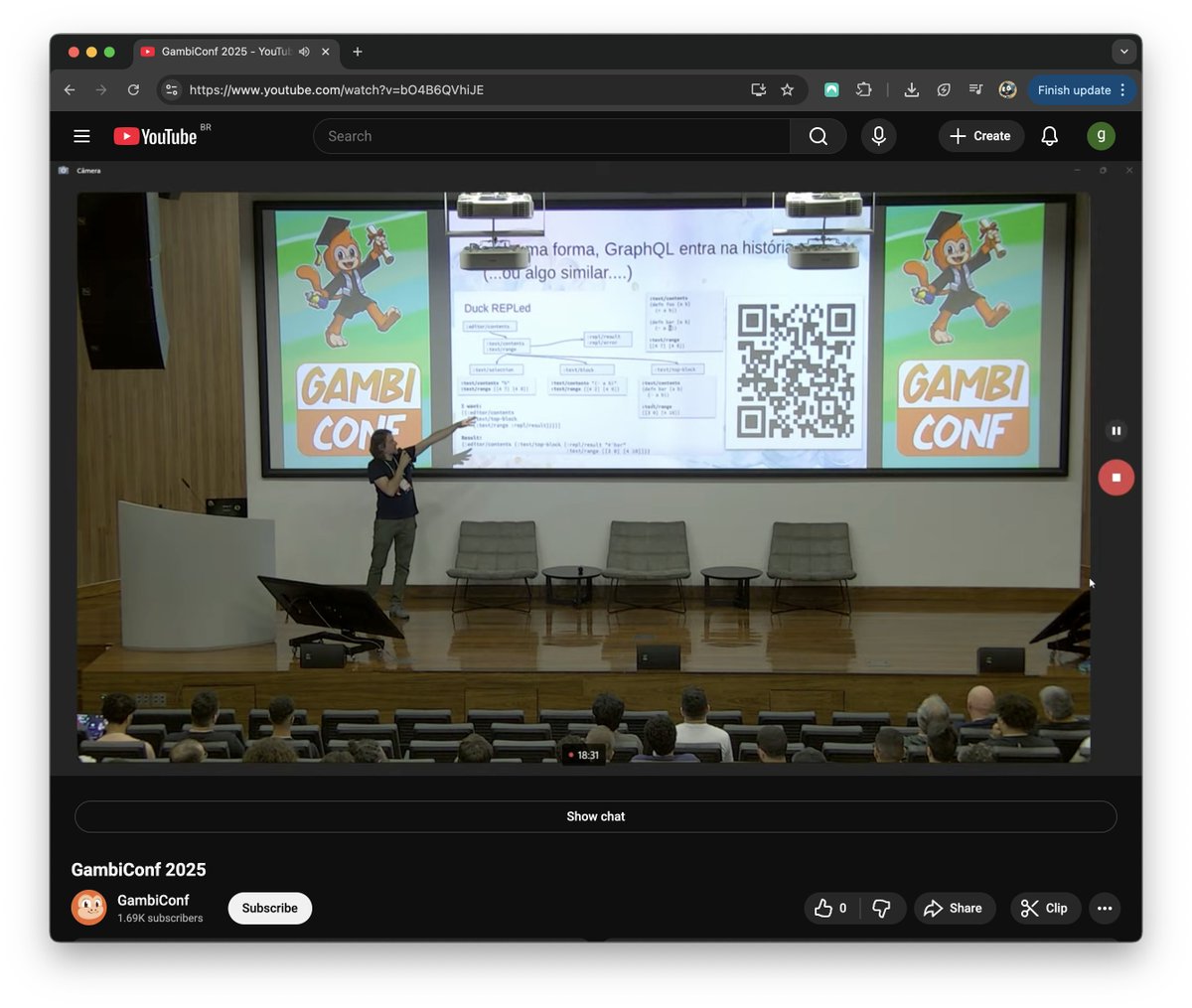
Task: Show browser downloads
Action: coord(911,89)
